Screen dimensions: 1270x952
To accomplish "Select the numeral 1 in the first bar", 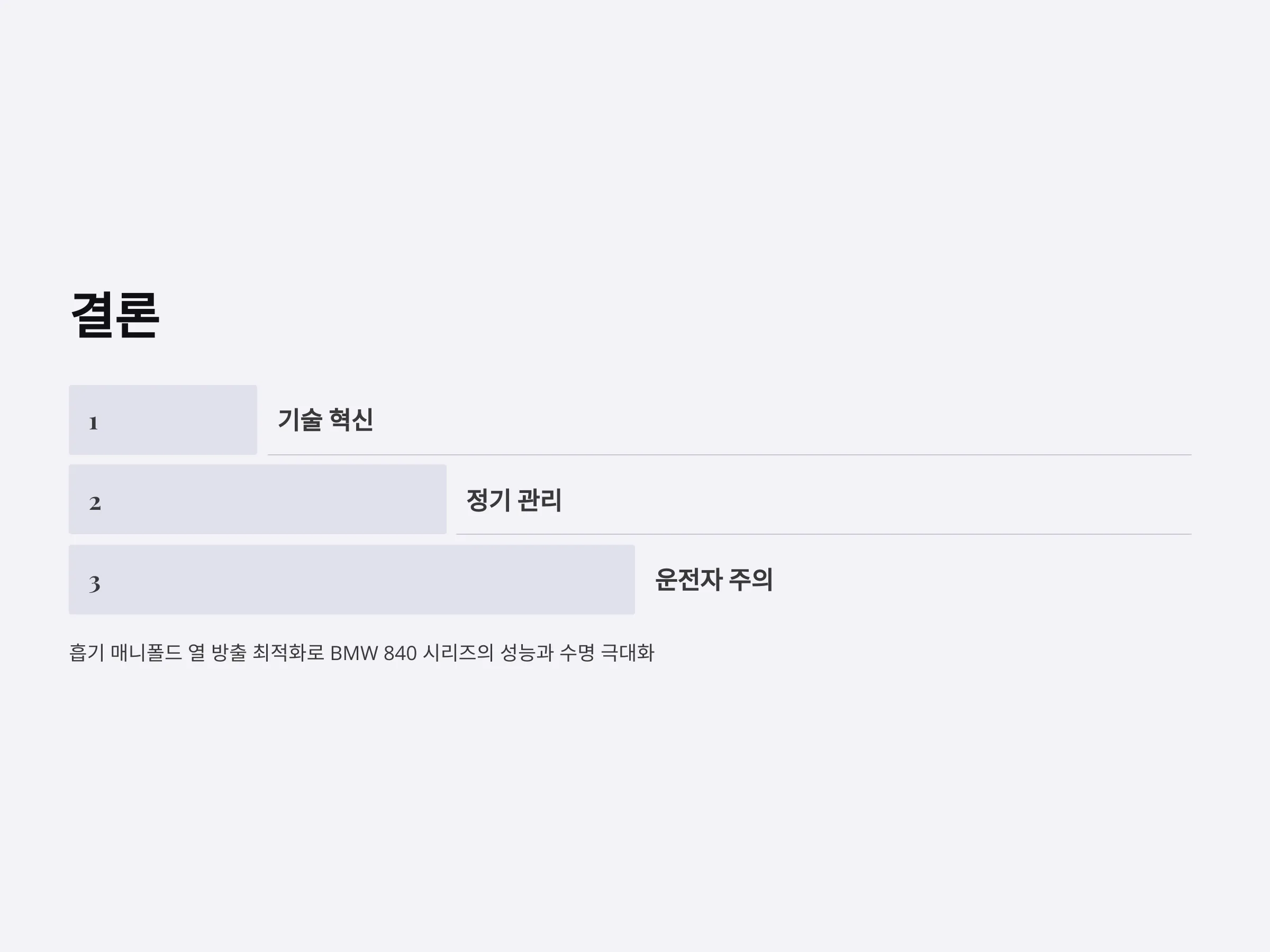I will pos(94,424).
